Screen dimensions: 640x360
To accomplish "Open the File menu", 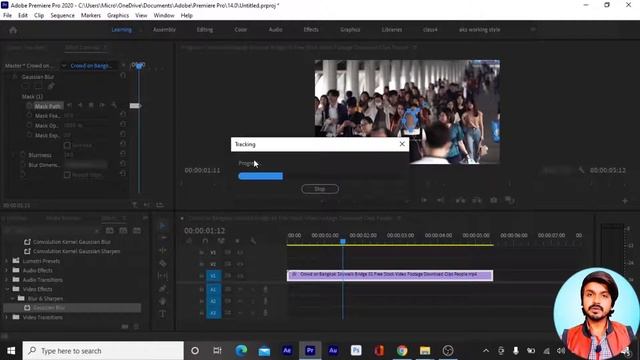I will coord(7,16).
